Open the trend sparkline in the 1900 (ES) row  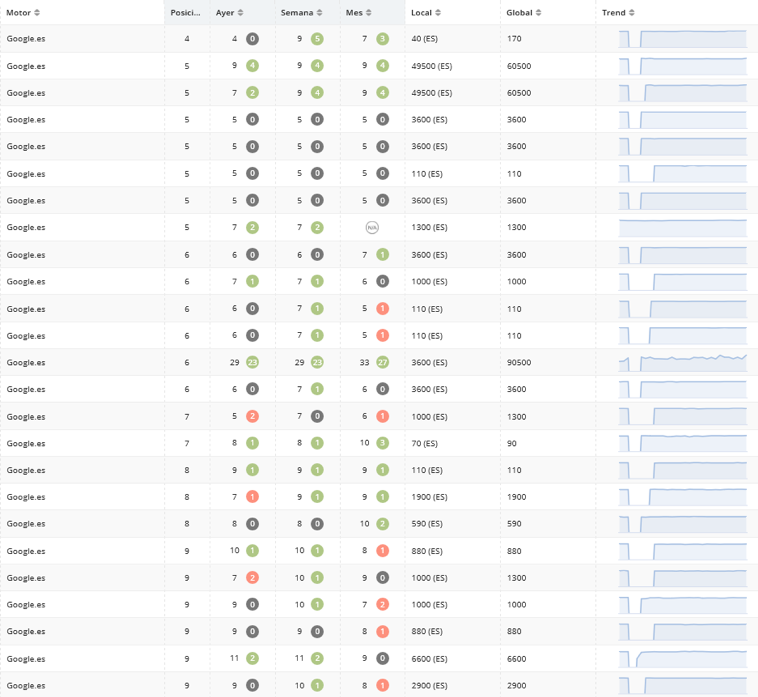(x=683, y=497)
